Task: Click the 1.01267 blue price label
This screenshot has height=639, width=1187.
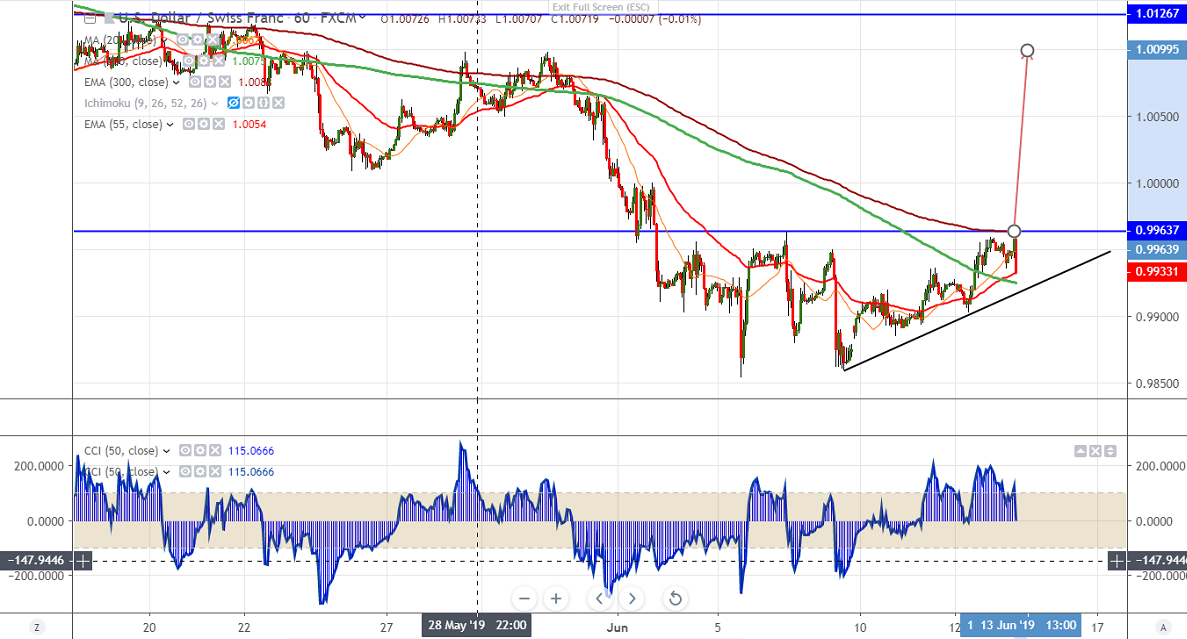Action: click(1157, 14)
